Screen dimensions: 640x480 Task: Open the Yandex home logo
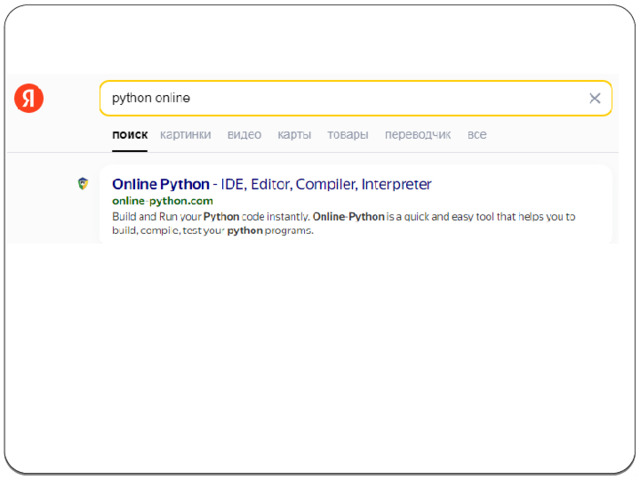pyautogui.click(x=29, y=98)
